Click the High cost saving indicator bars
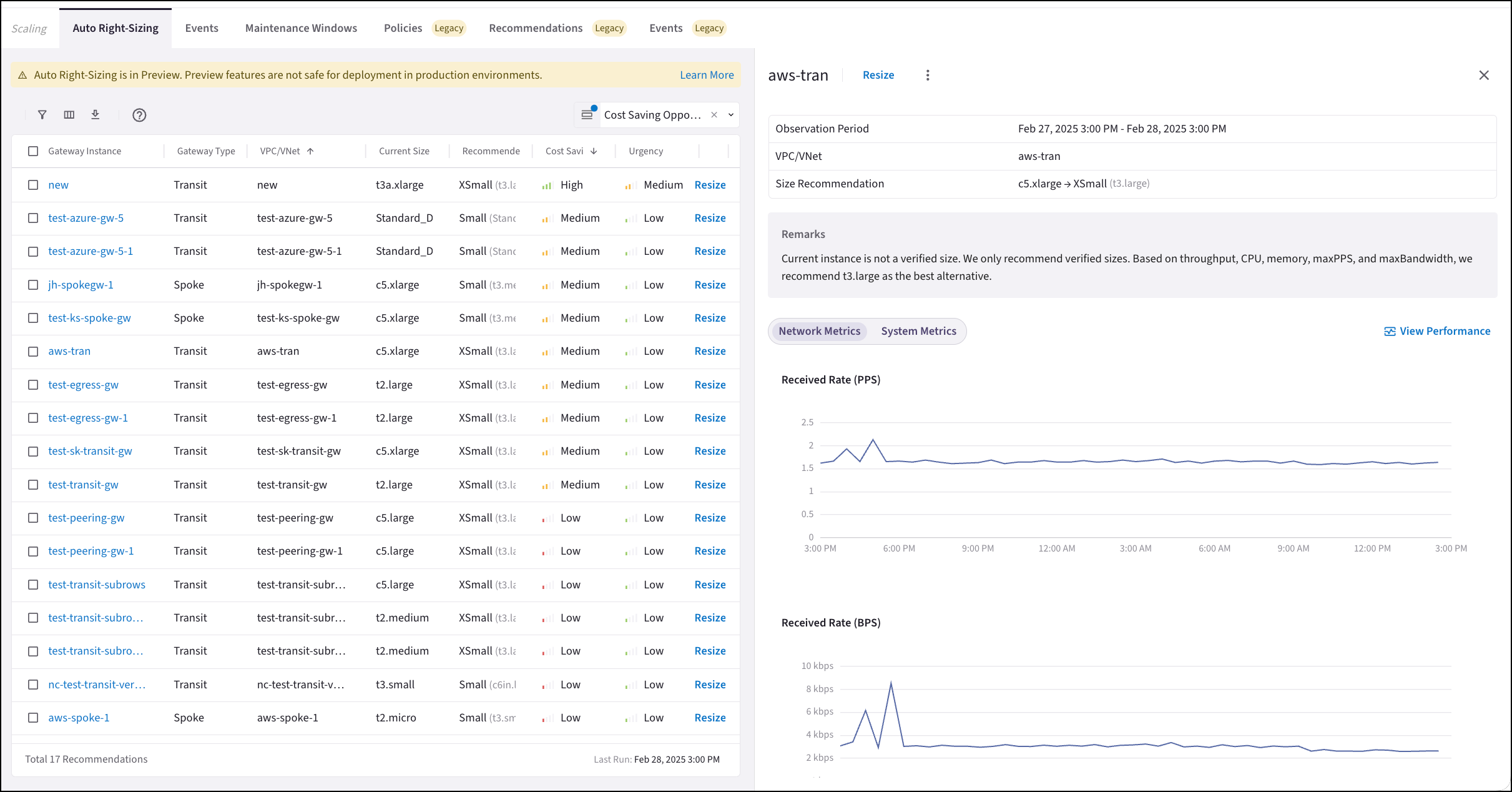 click(547, 184)
